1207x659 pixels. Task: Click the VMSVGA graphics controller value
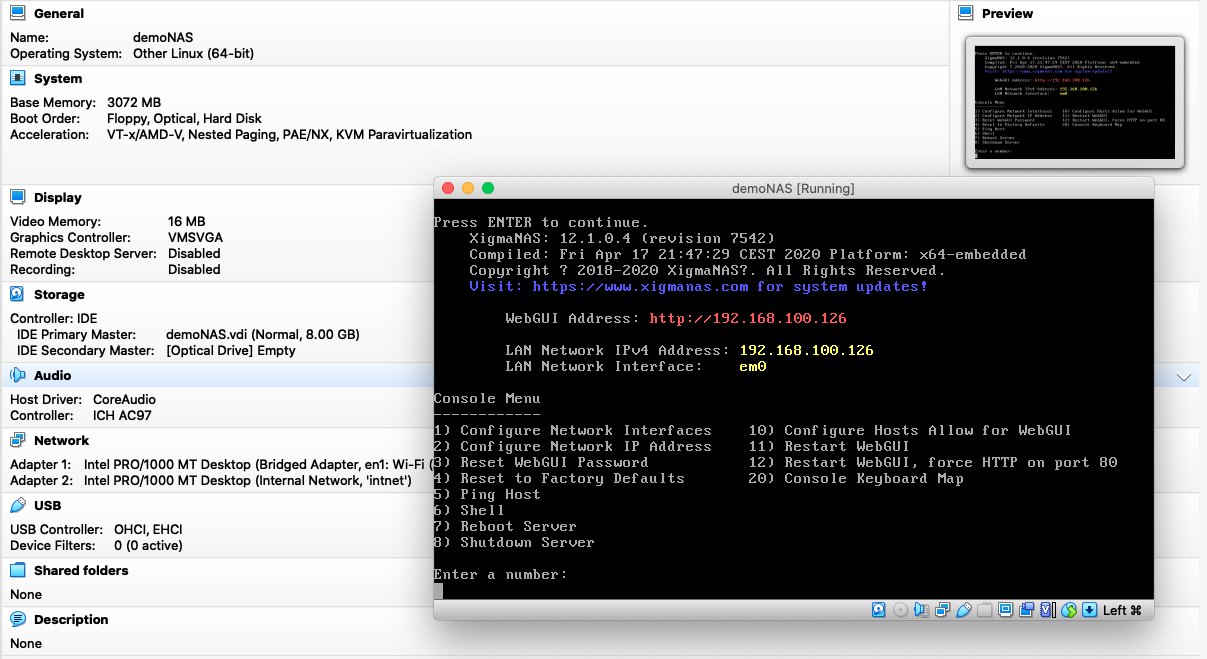point(196,237)
